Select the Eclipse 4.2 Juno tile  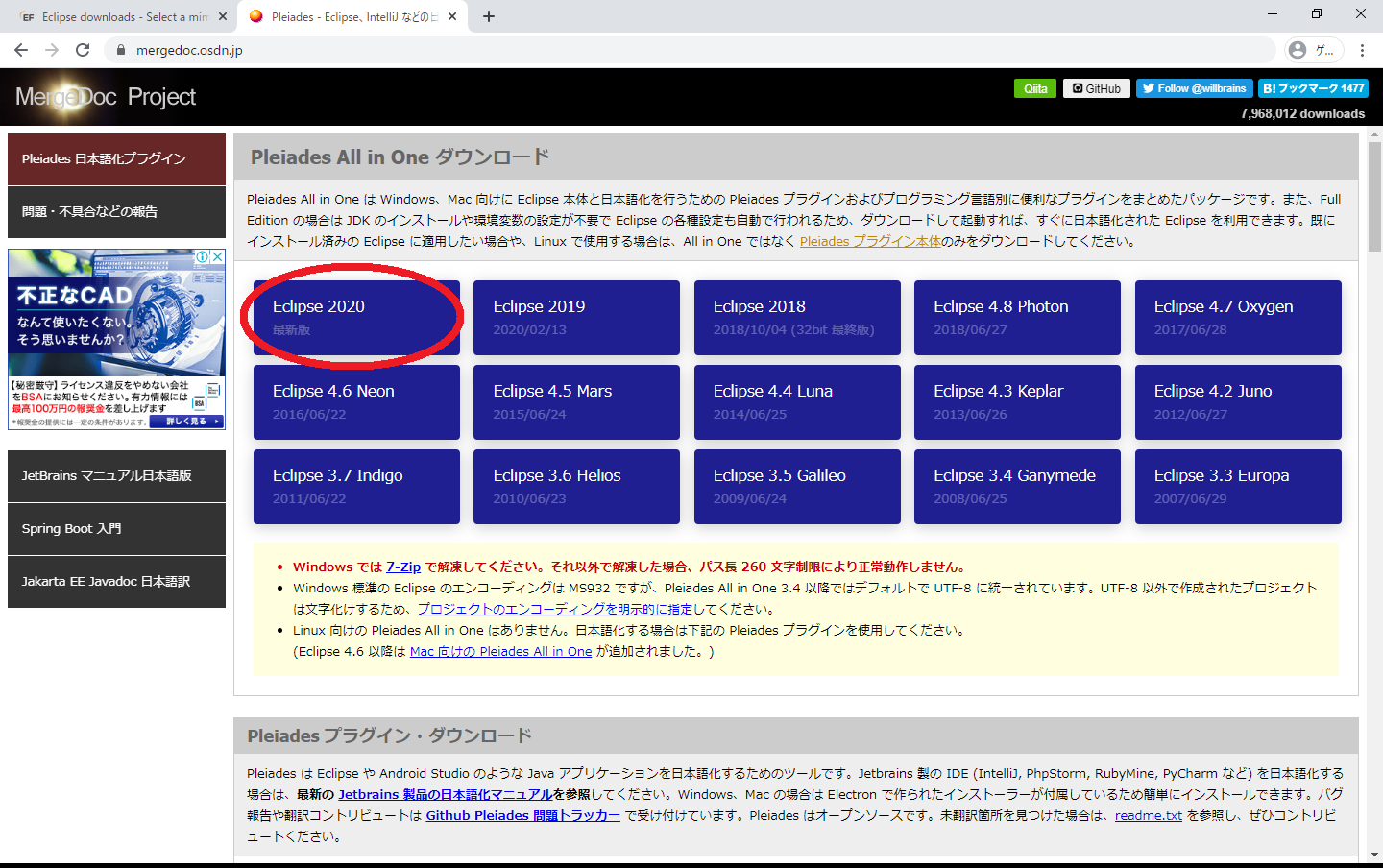click(x=1238, y=402)
